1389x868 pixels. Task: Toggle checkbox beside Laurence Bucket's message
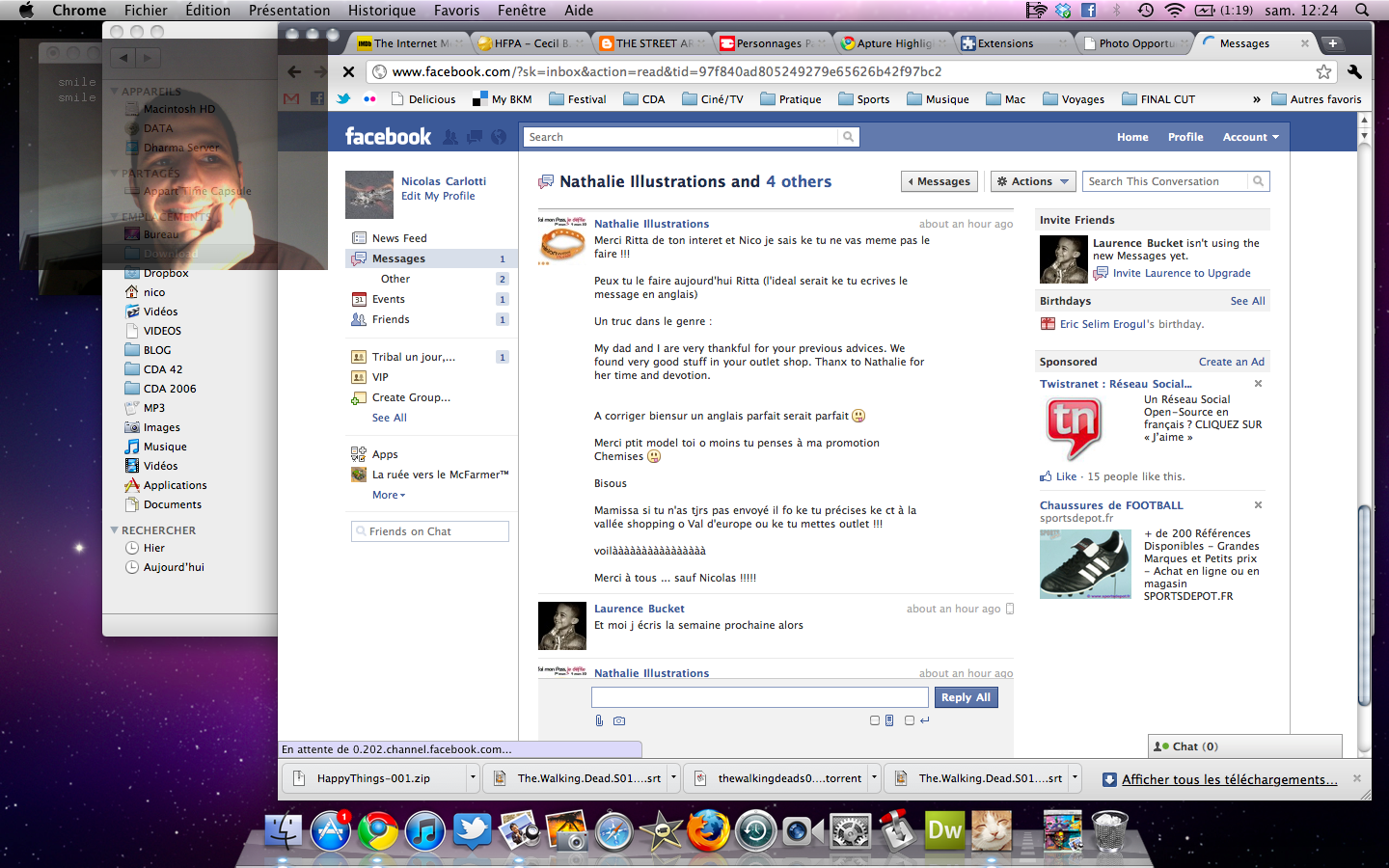1010,609
